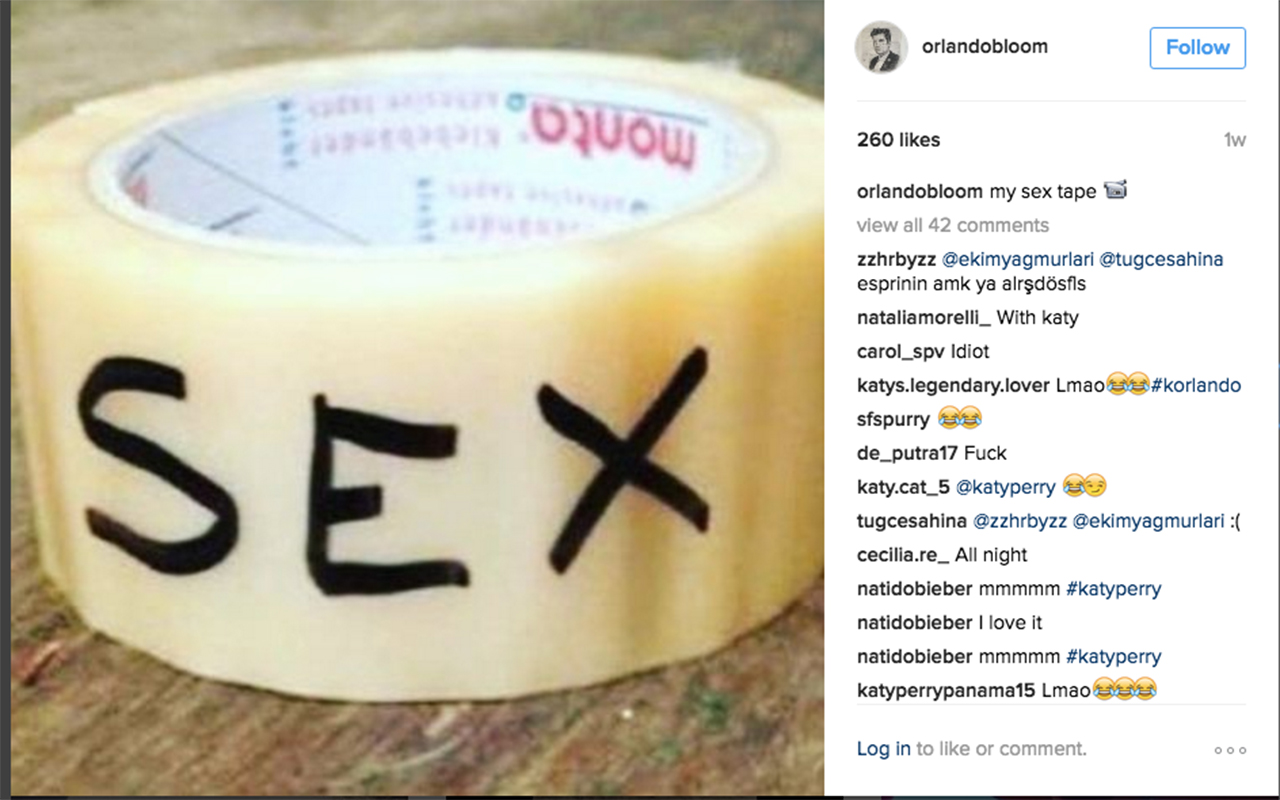This screenshot has height=800, width=1280.
Task: Open the @tugcesahina mention in first comment
Action: (x=1161, y=259)
